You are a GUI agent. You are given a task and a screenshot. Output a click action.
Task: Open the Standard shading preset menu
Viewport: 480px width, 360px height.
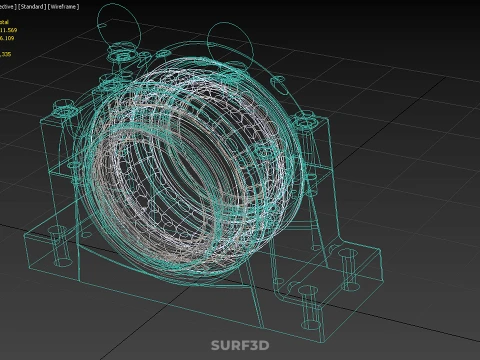[32, 7]
